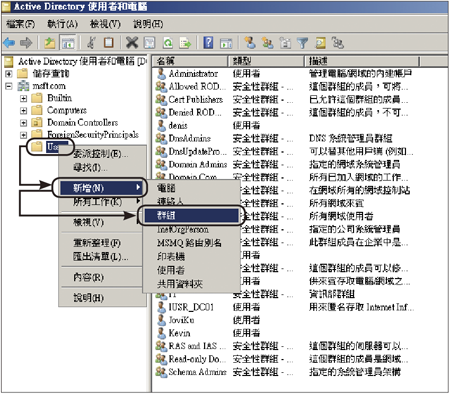The width and height of the screenshot is (450, 394).
Task: Sort by the 類型 column header
Action: [267, 61]
